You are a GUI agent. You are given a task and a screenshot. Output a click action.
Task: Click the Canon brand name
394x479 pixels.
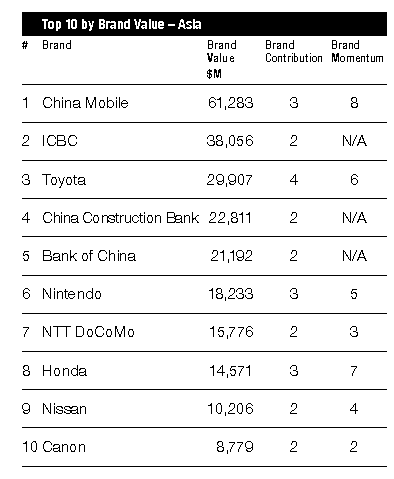pyautogui.click(x=64, y=447)
